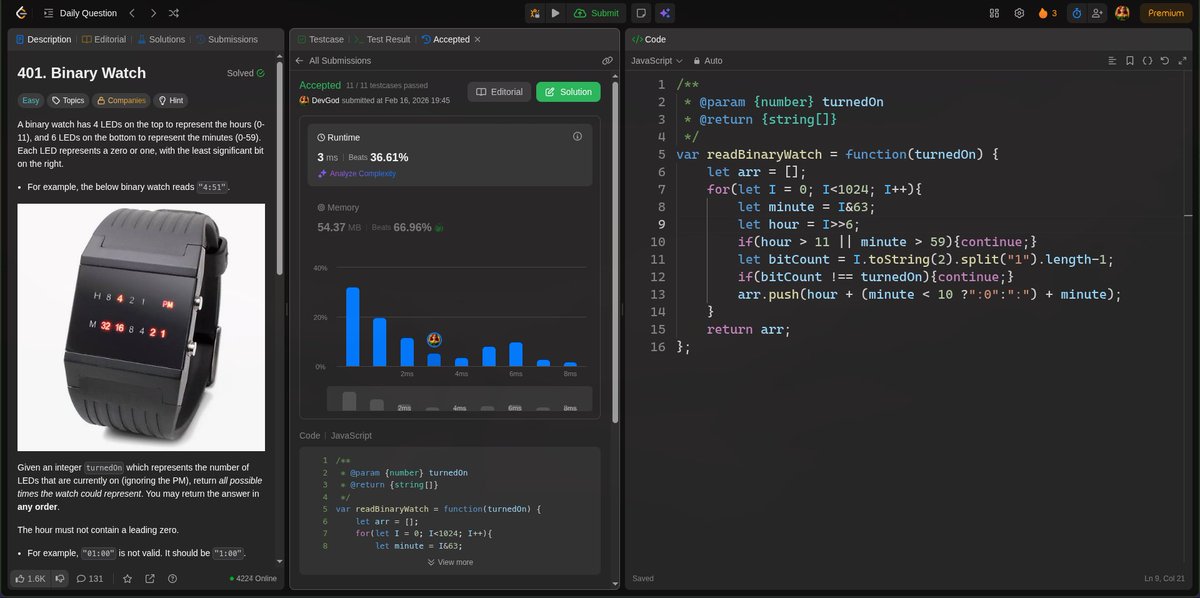The width and height of the screenshot is (1200, 598).
Task: Click the braces icon in editor toolbar
Action: tap(1147, 61)
